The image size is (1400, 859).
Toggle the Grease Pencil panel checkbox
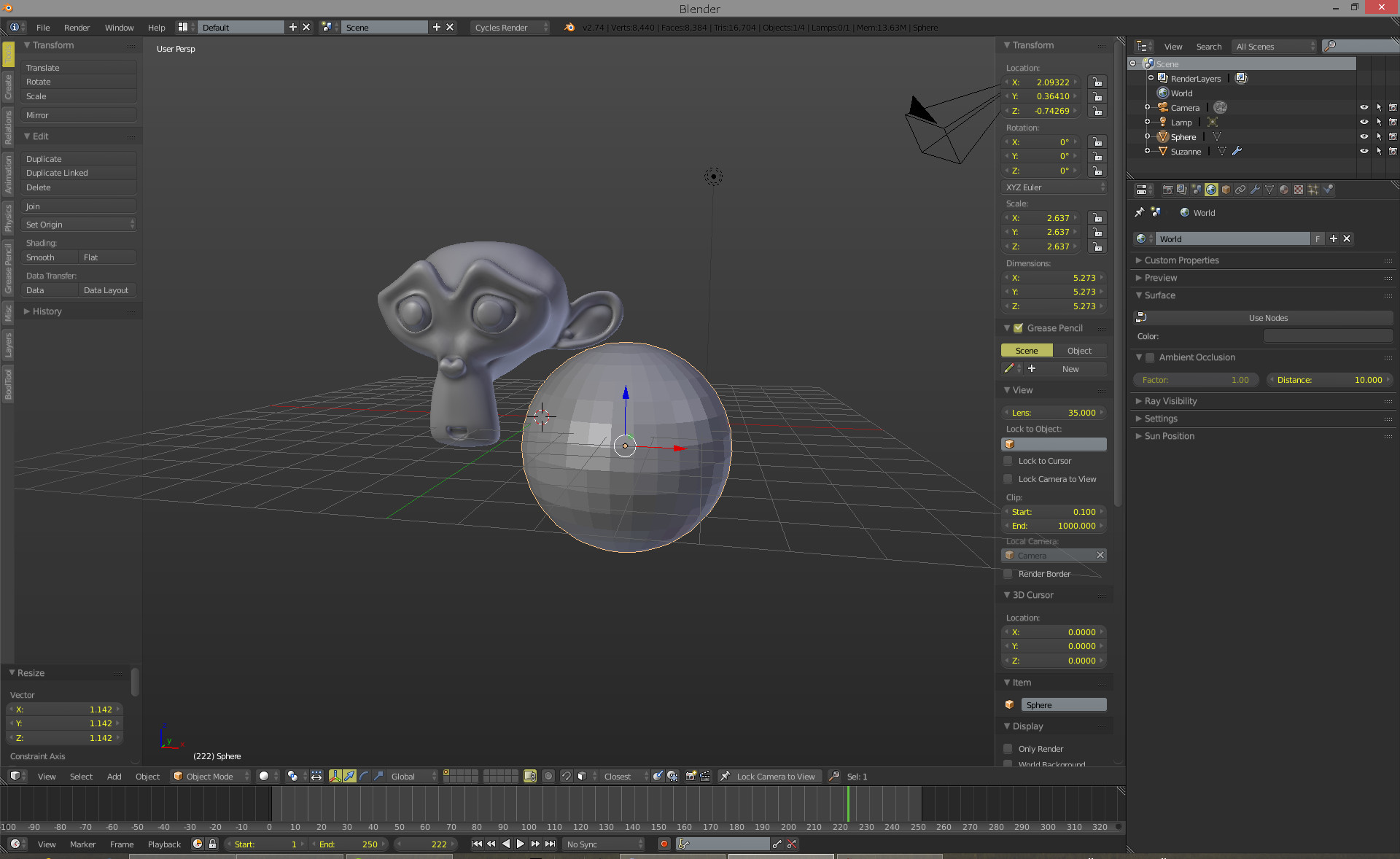[1019, 328]
